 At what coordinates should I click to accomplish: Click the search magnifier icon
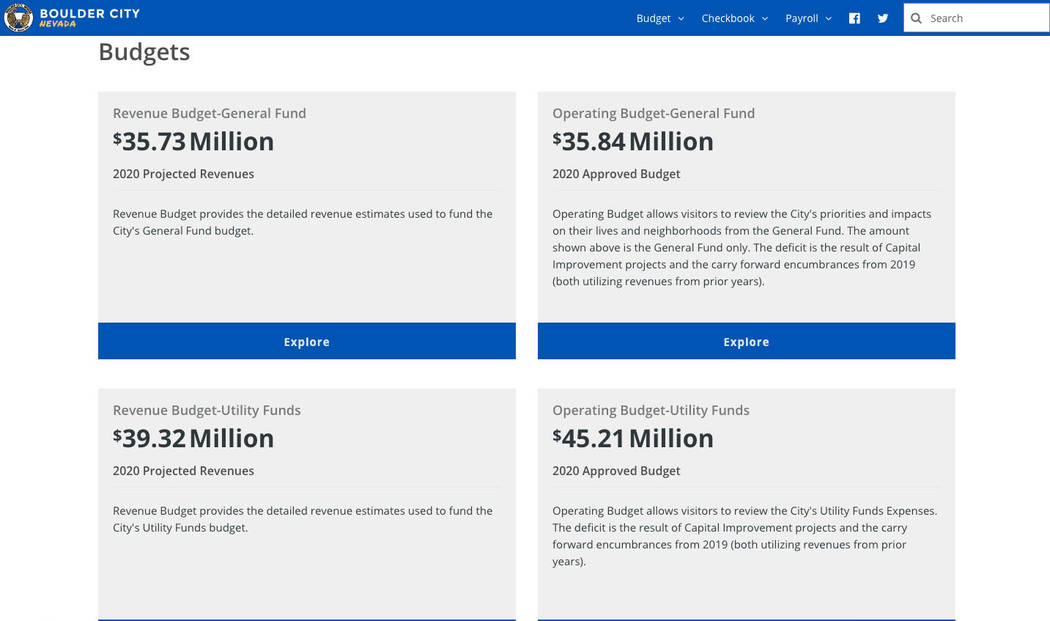click(916, 18)
